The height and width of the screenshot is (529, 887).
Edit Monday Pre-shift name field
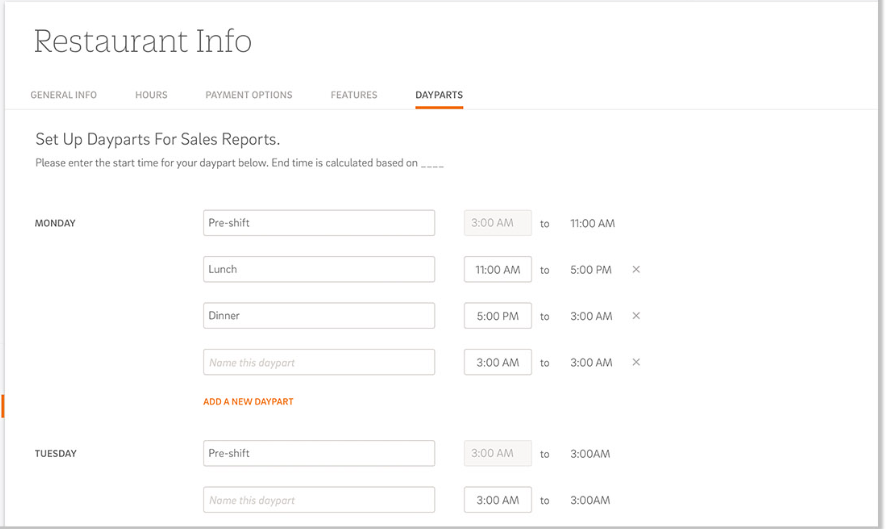[318, 223]
